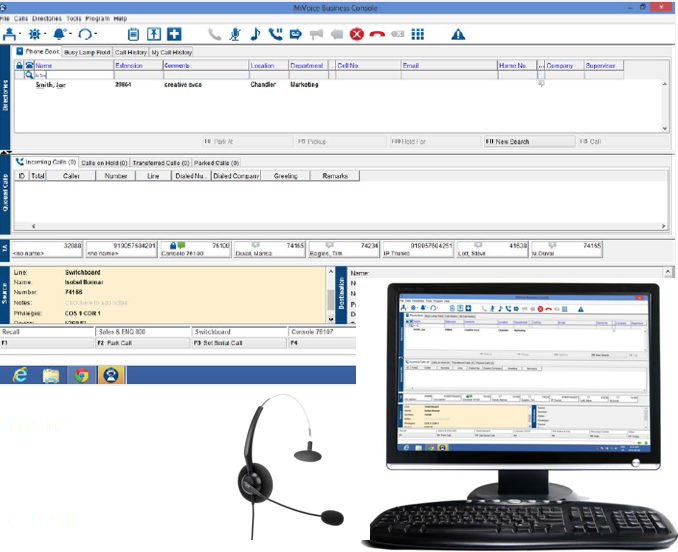Image resolution: width=678 pixels, height=552 pixels.
Task: Open the dropdown arrow beside bell icon
Action: coord(70,33)
